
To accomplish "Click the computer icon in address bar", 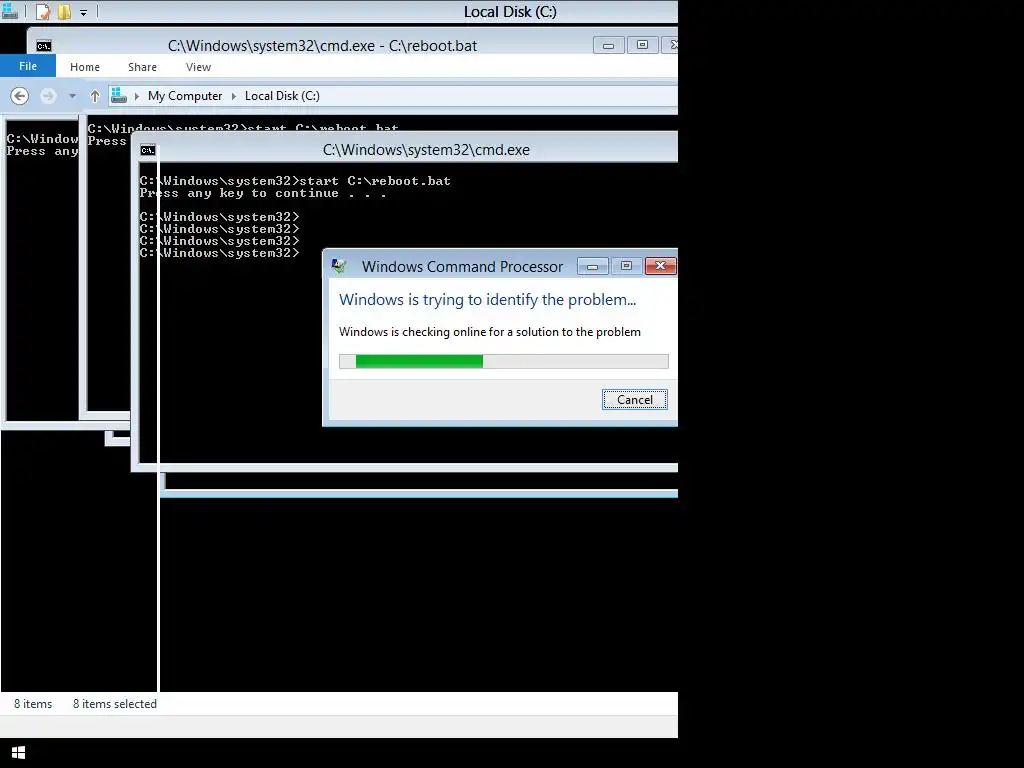I will pos(118,95).
